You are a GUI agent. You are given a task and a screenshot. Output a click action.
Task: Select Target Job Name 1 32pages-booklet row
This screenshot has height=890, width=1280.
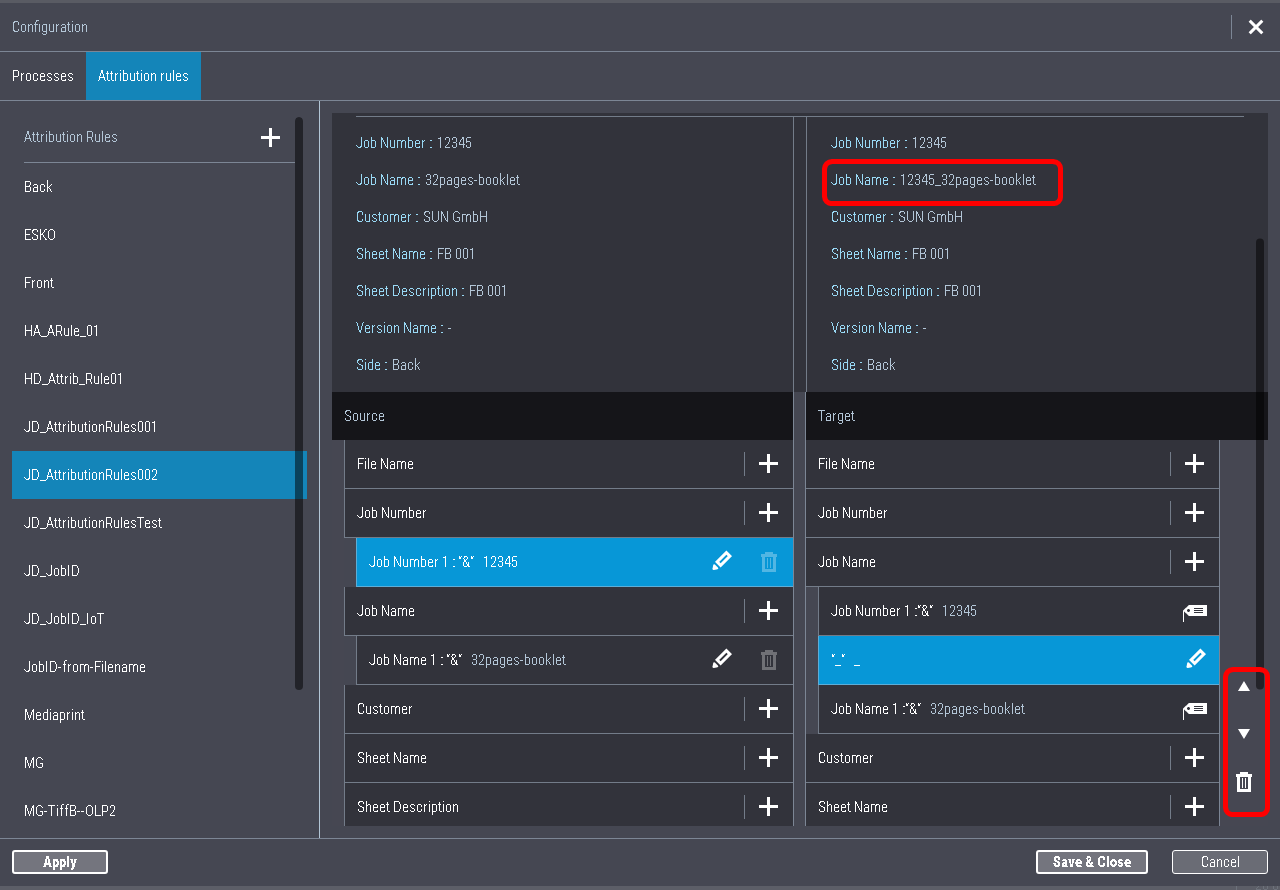[1018, 709]
